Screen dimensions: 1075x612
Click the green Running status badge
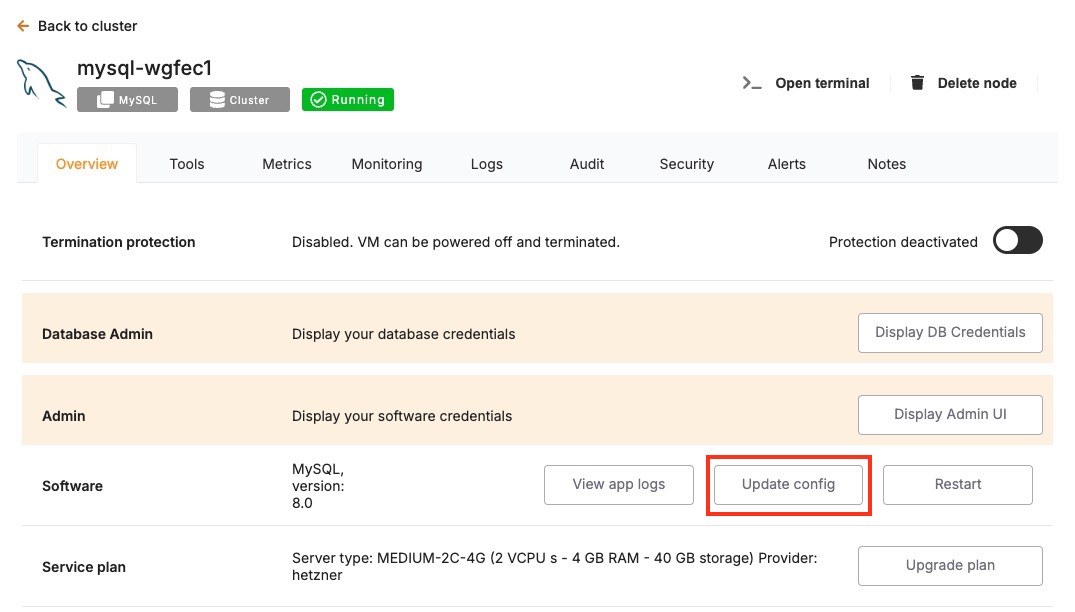(x=348, y=100)
